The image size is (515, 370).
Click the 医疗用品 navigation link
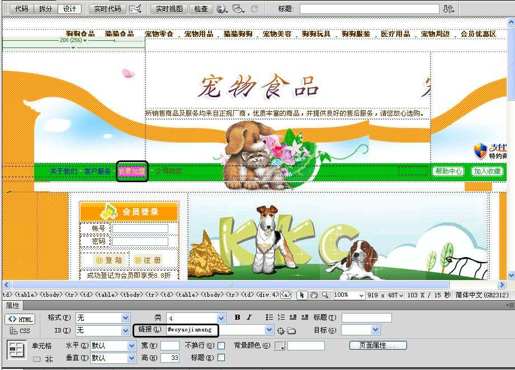coord(395,34)
